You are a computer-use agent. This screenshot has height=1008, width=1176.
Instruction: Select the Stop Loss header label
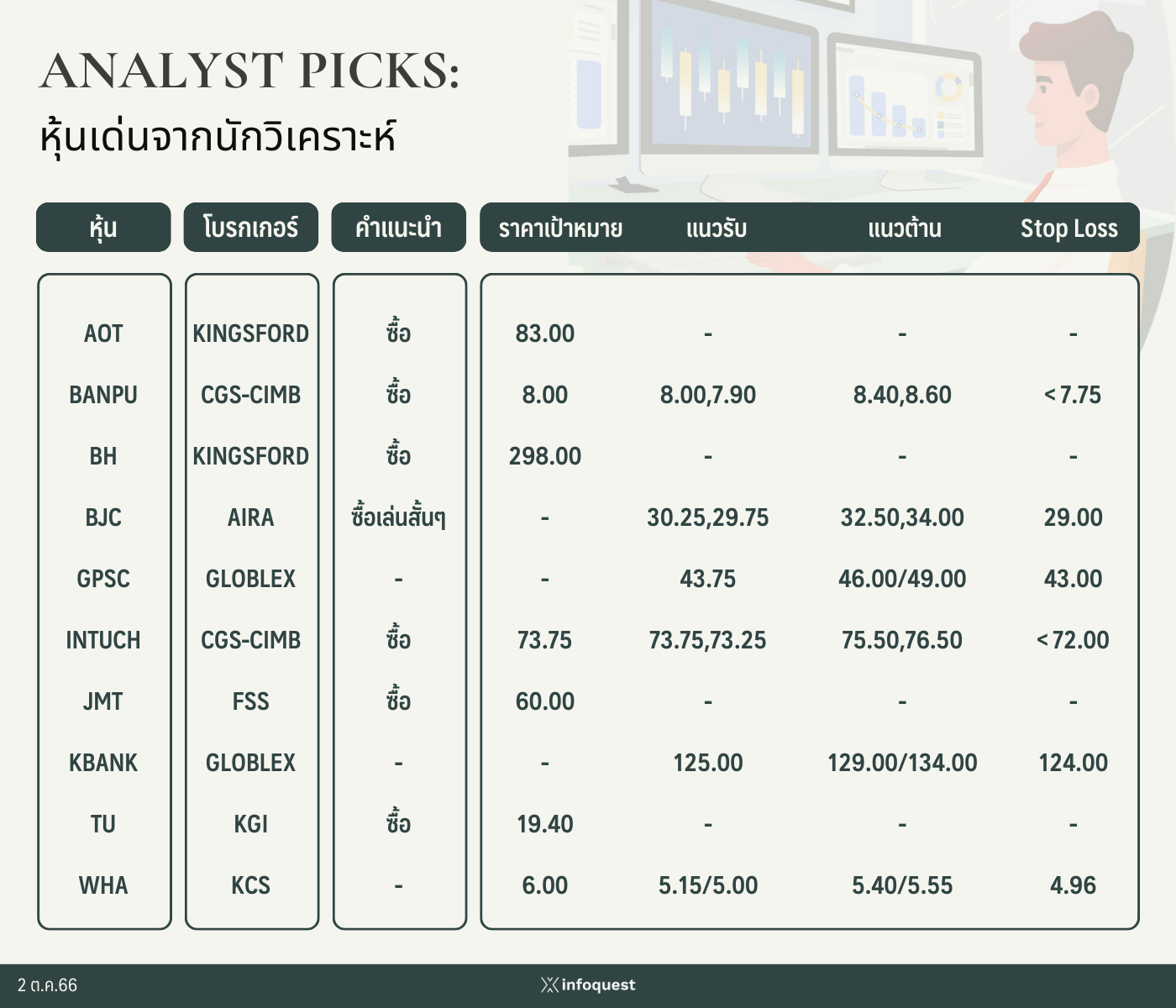pyautogui.click(x=1068, y=228)
